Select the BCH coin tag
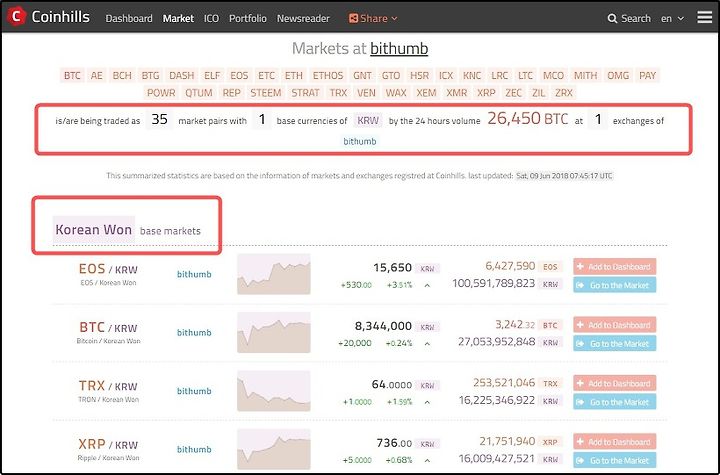720x475 pixels. [x=122, y=75]
